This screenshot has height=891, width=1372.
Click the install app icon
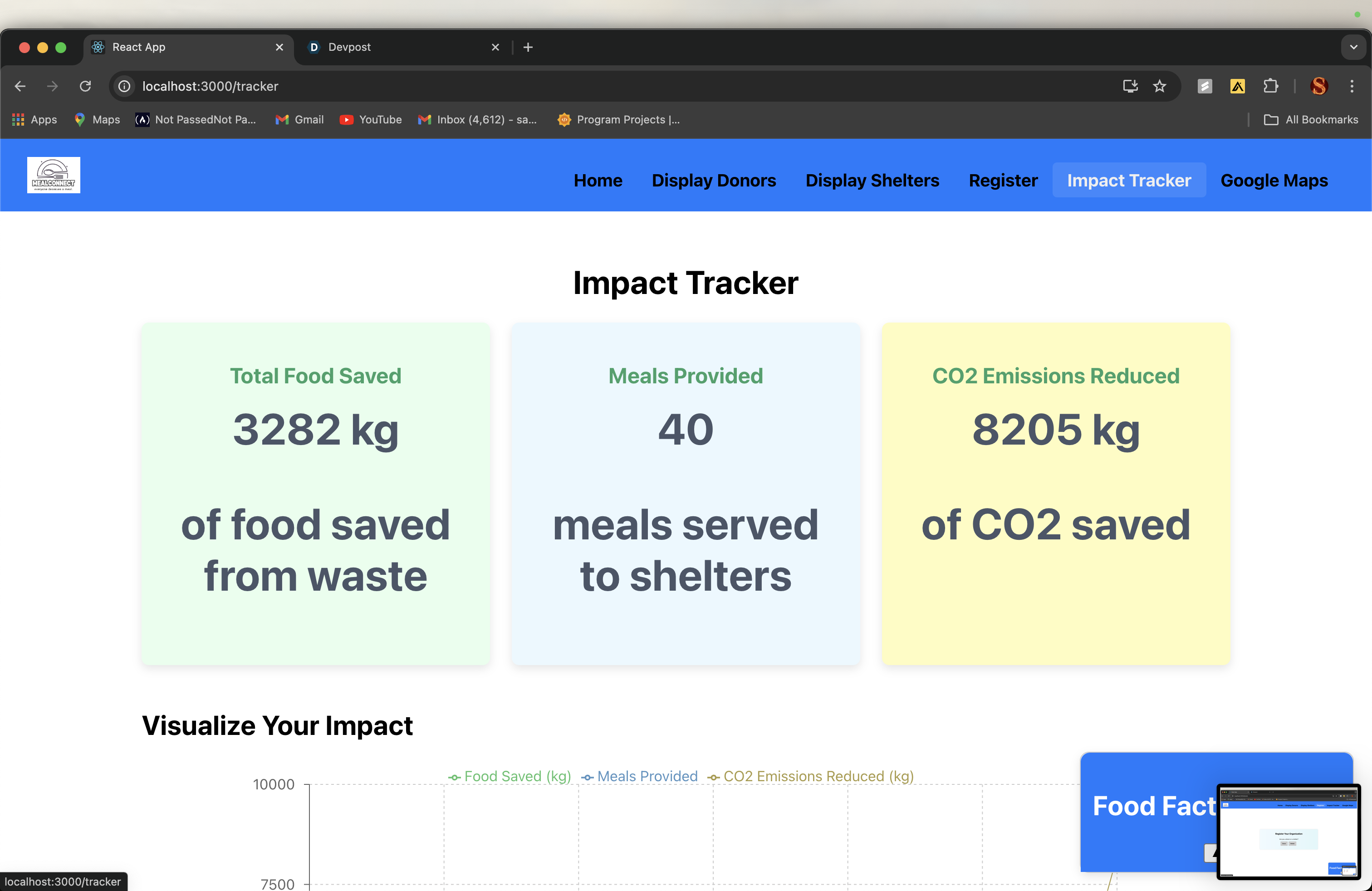(1130, 87)
